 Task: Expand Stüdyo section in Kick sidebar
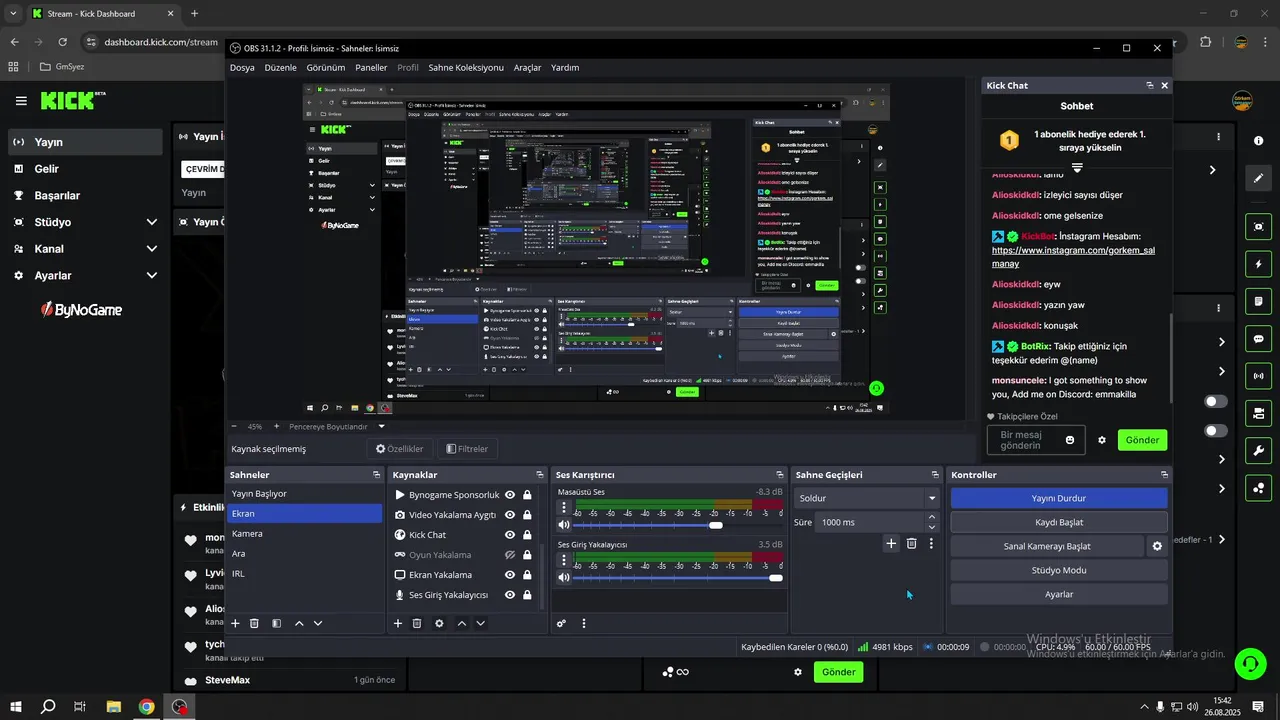click(152, 222)
